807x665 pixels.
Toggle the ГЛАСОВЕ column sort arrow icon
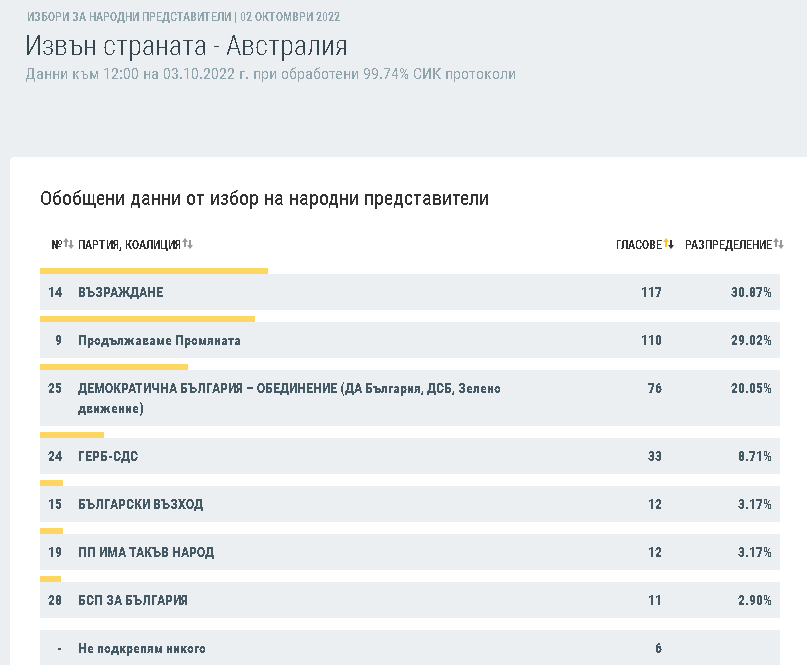pyautogui.click(x=670, y=245)
